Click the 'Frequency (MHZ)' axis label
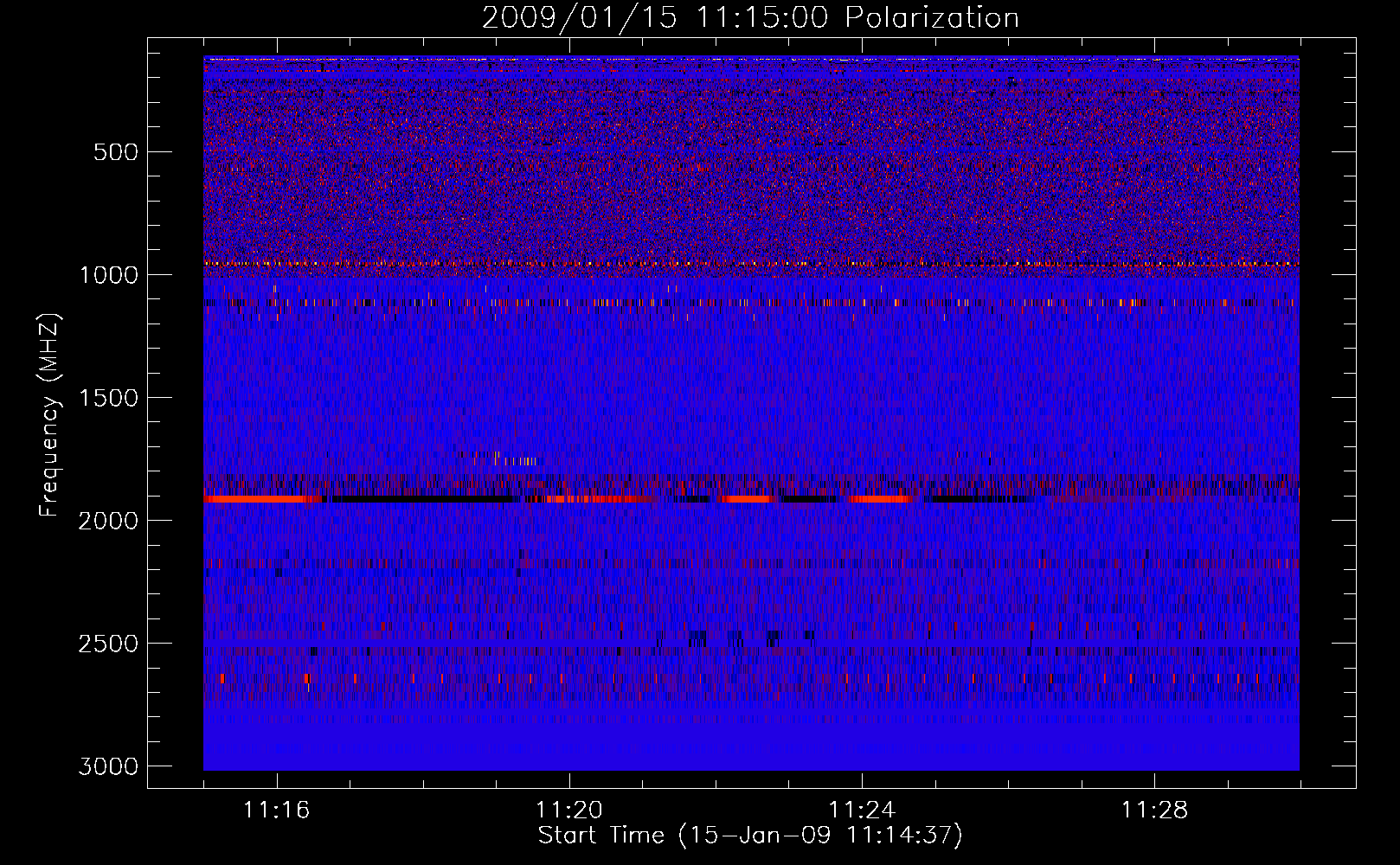 coord(50,415)
